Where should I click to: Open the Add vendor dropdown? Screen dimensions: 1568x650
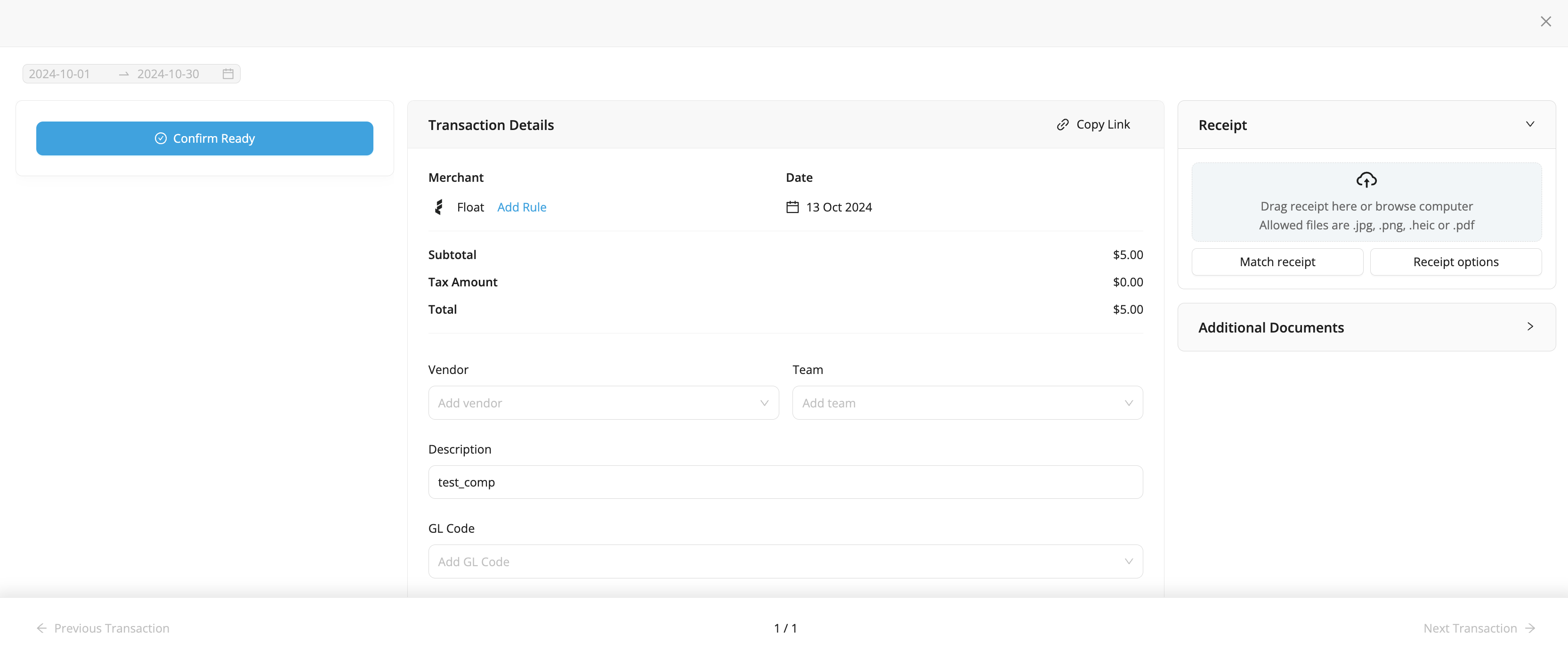click(x=603, y=403)
